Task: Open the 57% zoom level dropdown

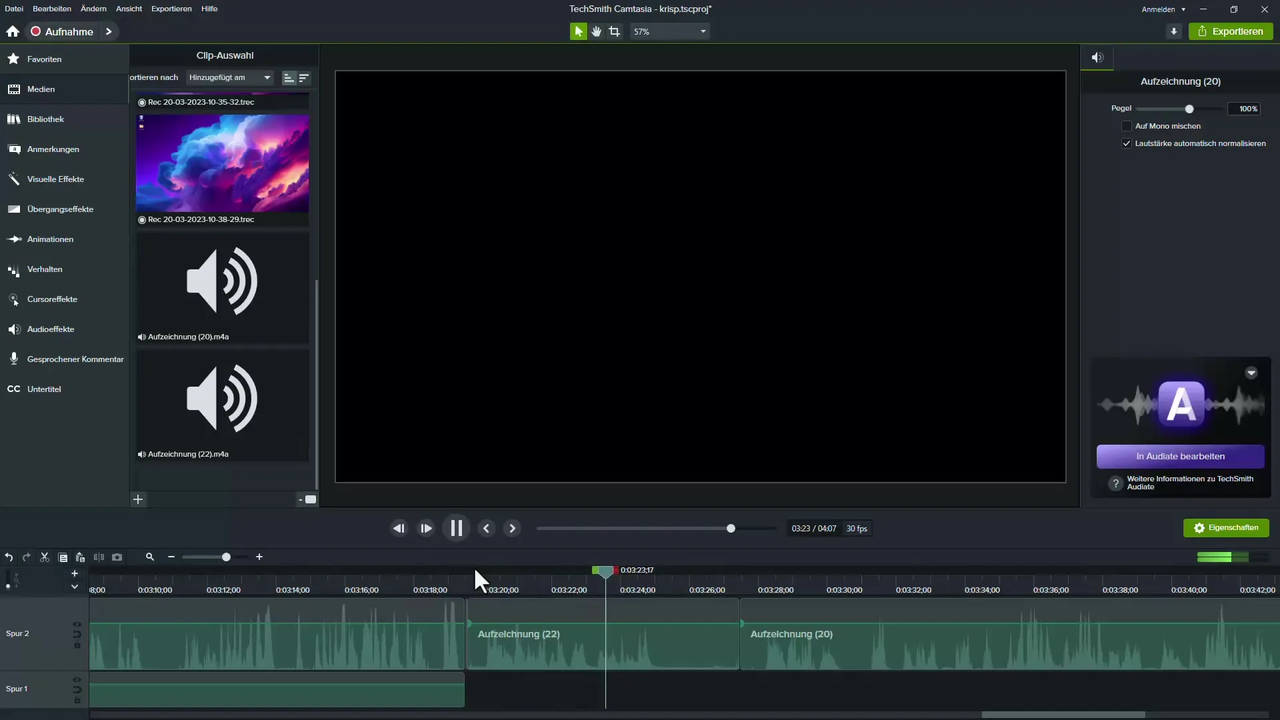Action: pos(702,31)
